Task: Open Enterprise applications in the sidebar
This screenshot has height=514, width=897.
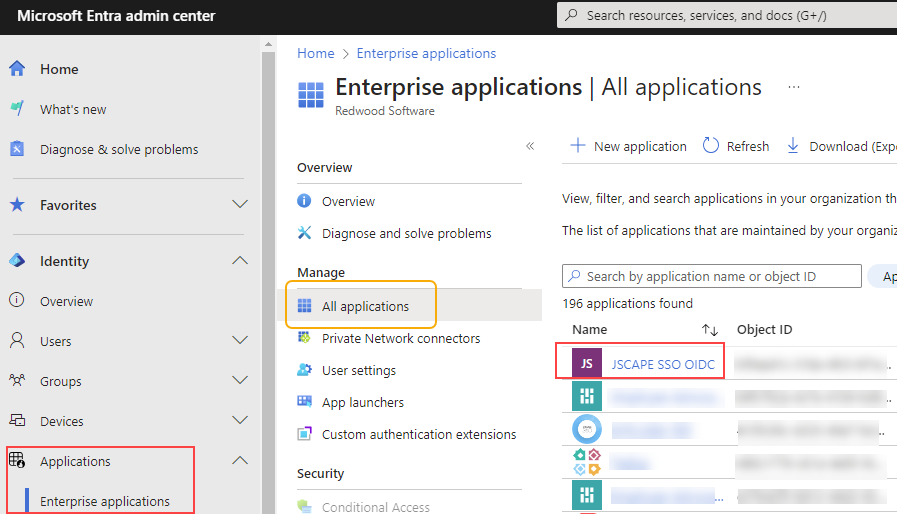Action: click(x=105, y=501)
